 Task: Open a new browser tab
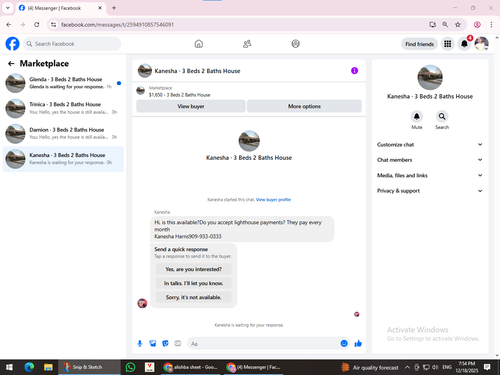[x=114, y=8]
